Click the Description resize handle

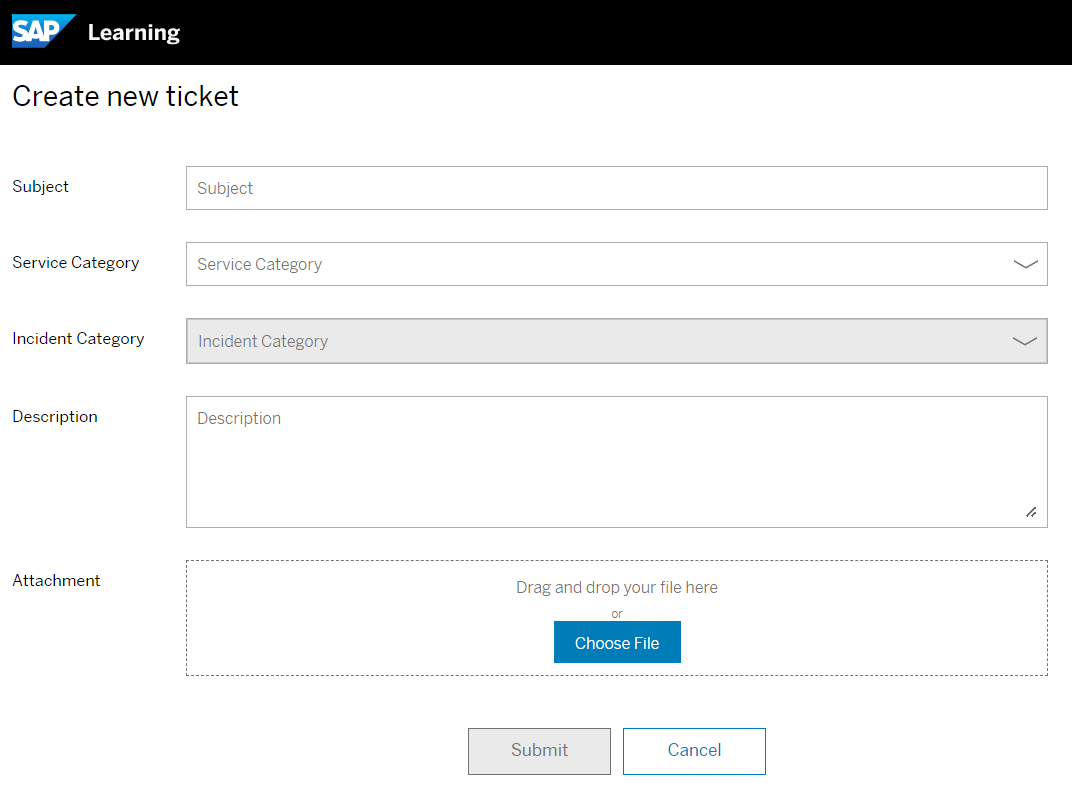point(1031,512)
